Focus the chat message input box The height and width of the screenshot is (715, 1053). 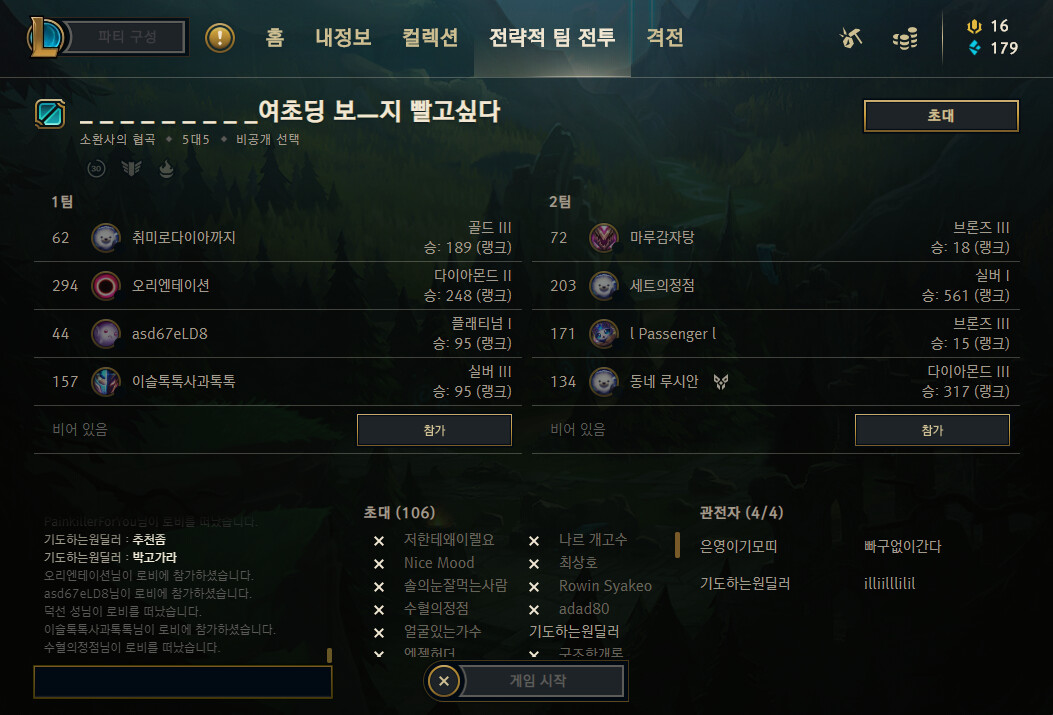click(x=183, y=682)
